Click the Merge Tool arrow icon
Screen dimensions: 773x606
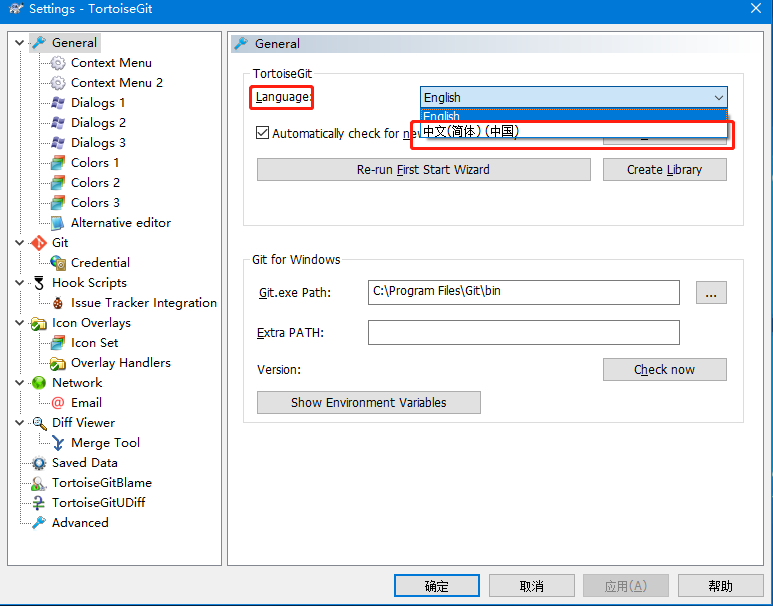(58, 443)
